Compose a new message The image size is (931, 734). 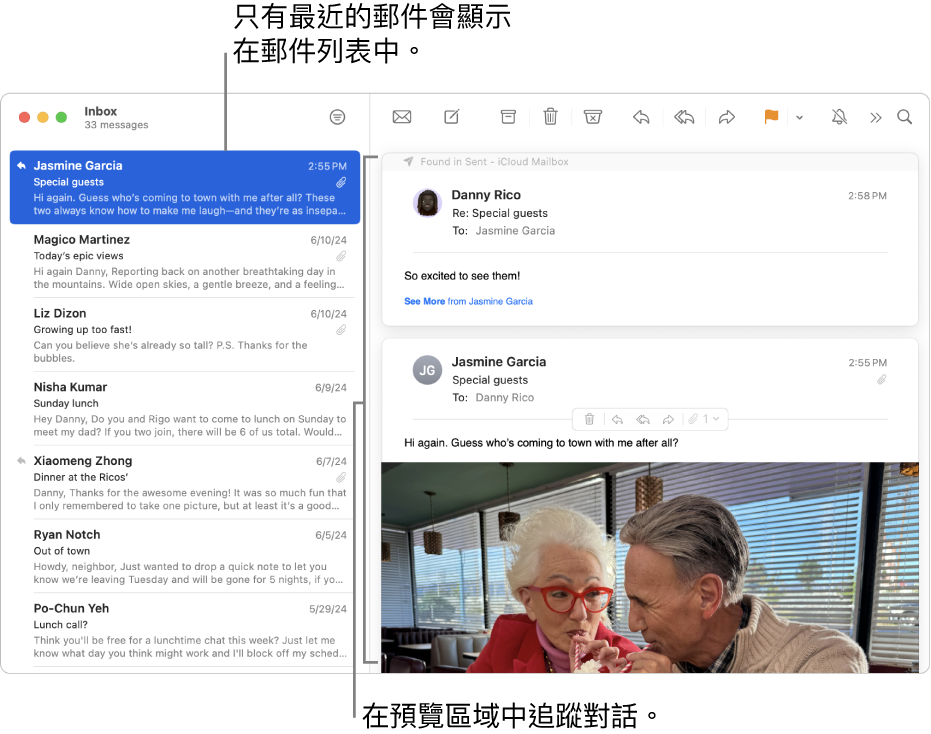click(452, 117)
